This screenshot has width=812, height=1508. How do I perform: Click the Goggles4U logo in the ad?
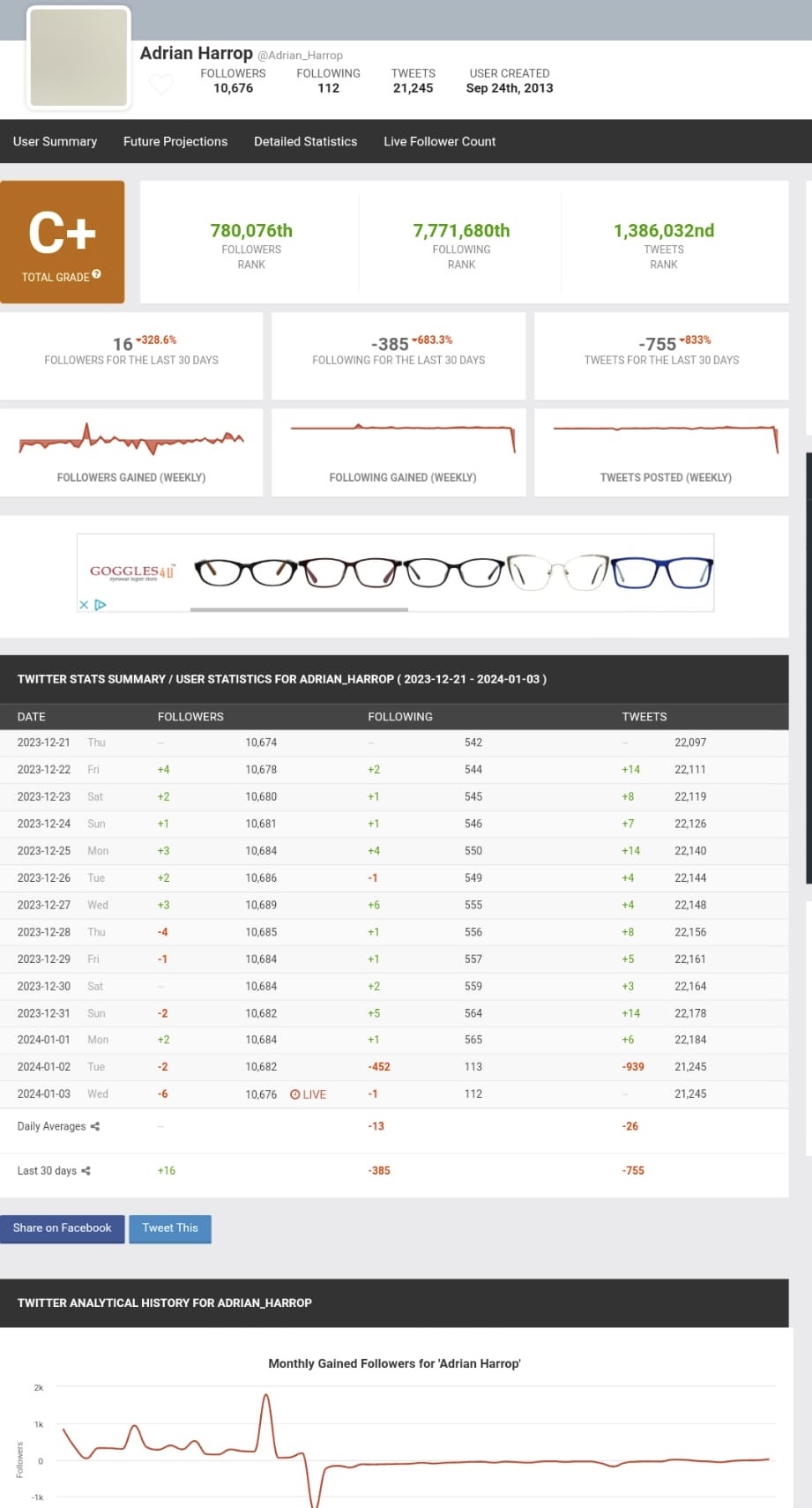click(132, 572)
